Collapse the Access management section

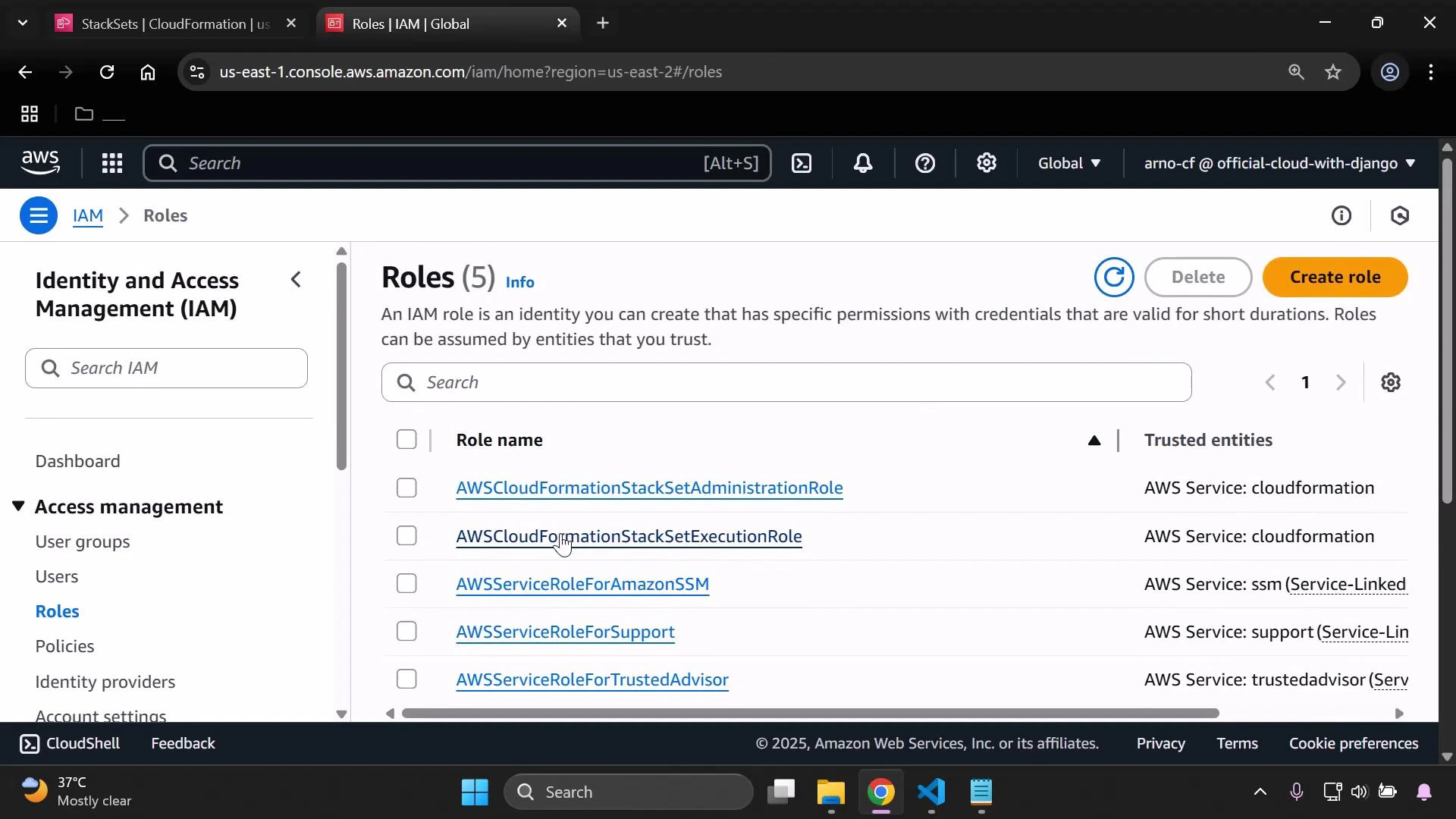click(x=18, y=507)
